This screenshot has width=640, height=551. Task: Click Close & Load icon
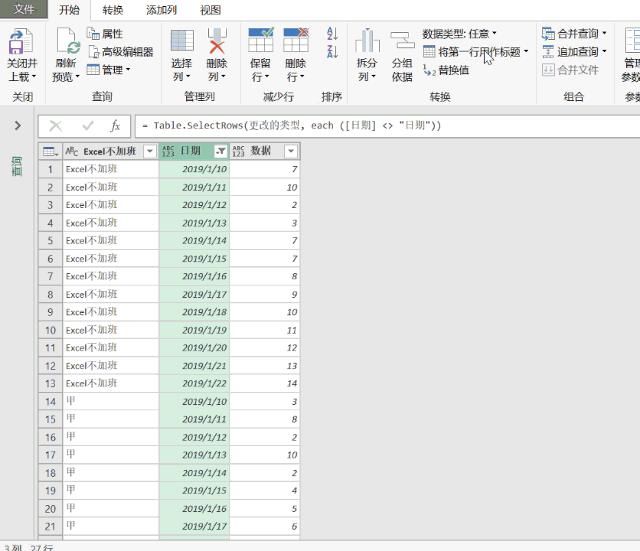pyautogui.click(x=21, y=41)
